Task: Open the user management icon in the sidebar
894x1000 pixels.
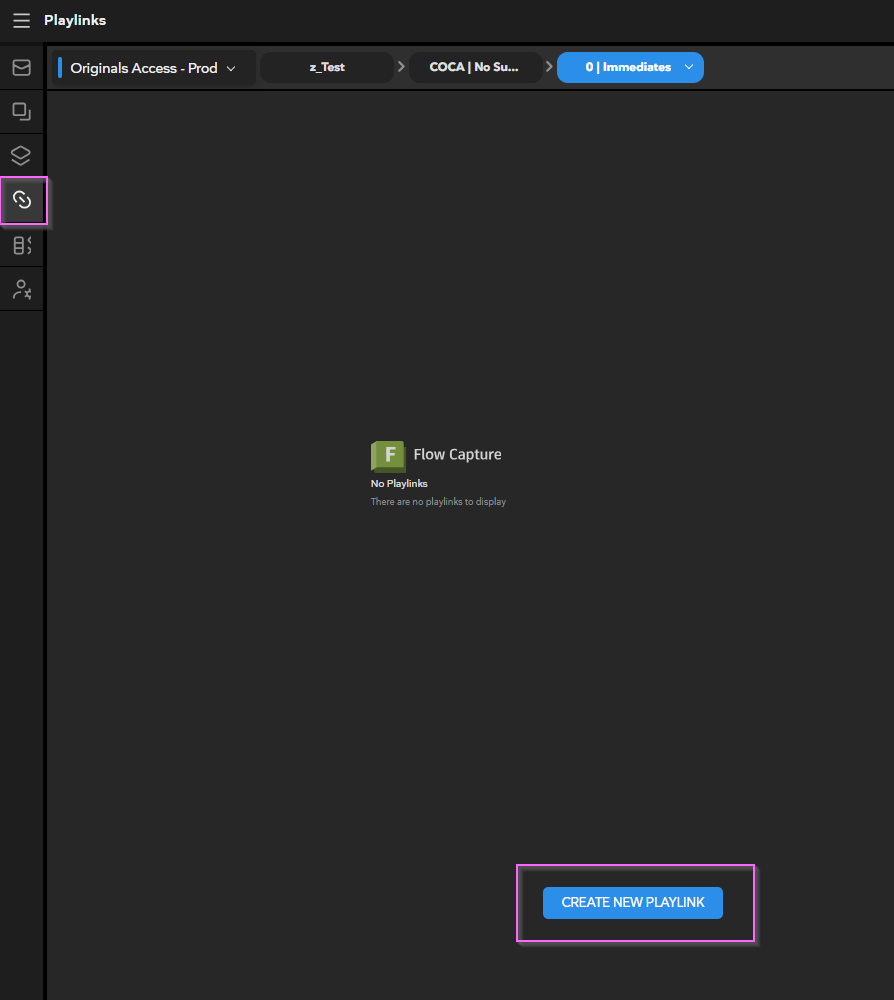Action: click(x=22, y=290)
